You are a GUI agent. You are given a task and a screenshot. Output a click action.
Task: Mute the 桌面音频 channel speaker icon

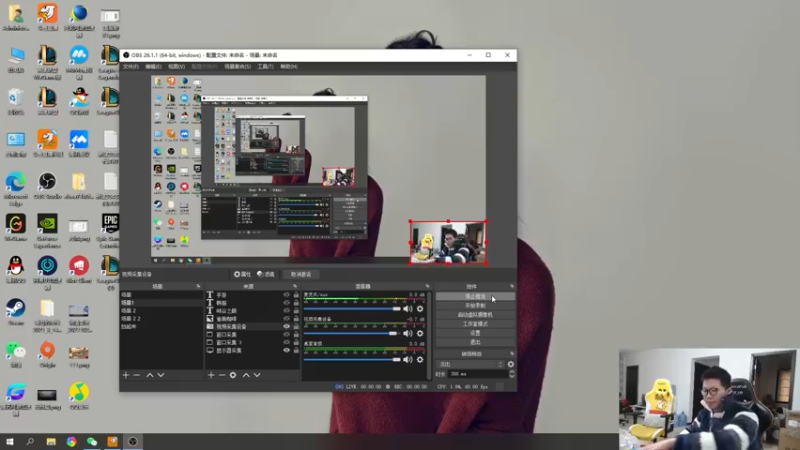(407, 360)
